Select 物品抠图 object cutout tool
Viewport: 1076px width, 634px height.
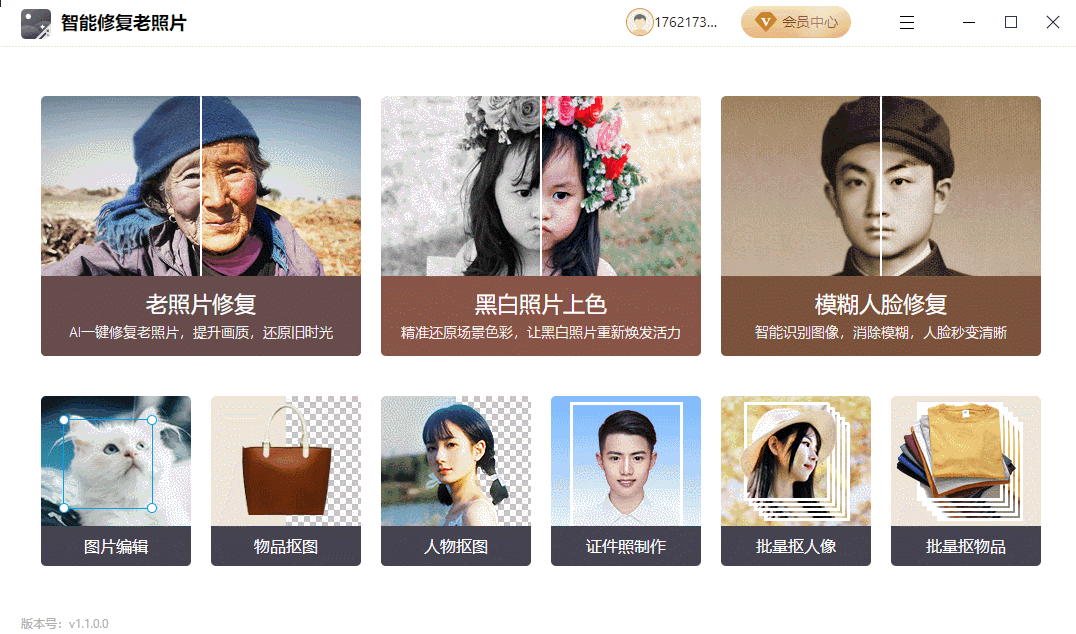285,480
